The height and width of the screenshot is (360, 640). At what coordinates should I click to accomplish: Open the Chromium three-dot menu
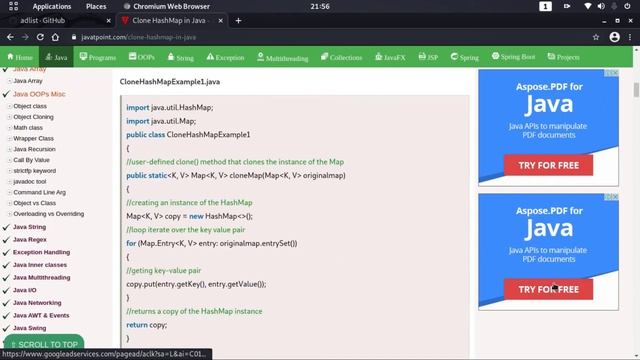point(630,37)
